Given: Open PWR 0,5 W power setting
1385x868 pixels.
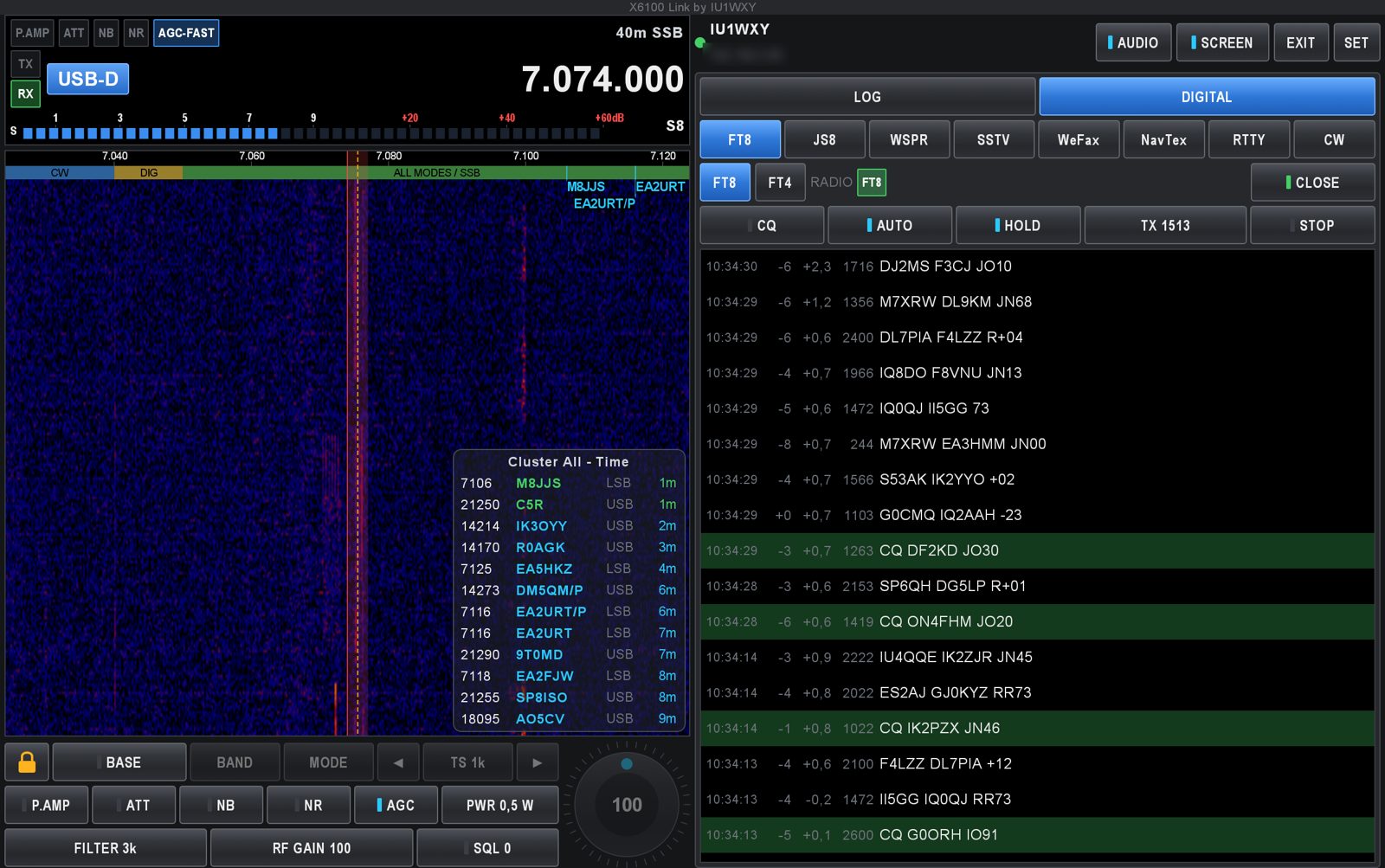Looking at the screenshot, I should coord(499,805).
